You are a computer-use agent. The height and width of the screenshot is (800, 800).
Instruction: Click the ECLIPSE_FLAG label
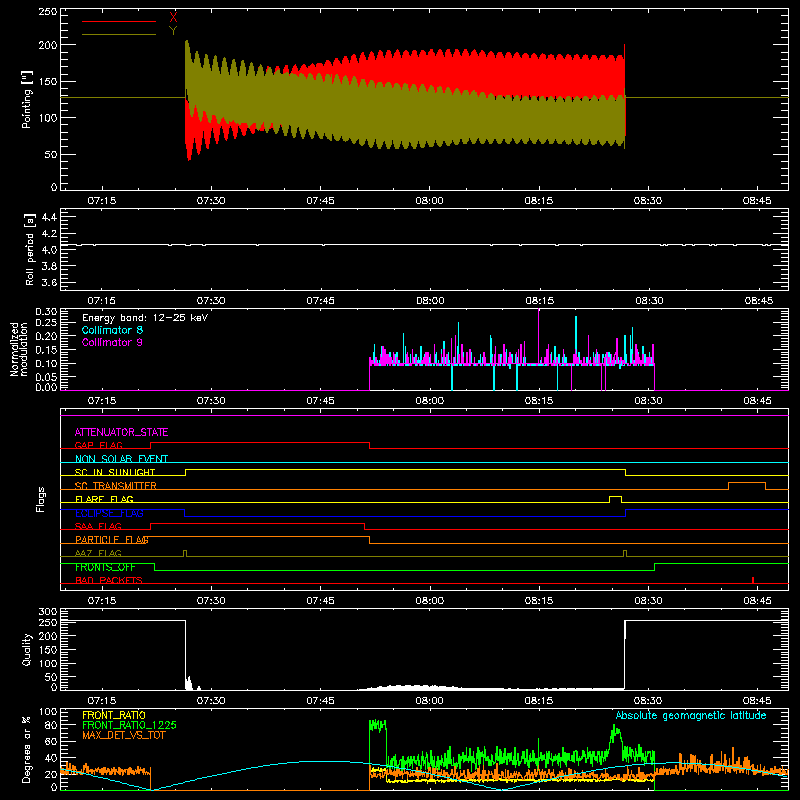[x=109, y=513]
